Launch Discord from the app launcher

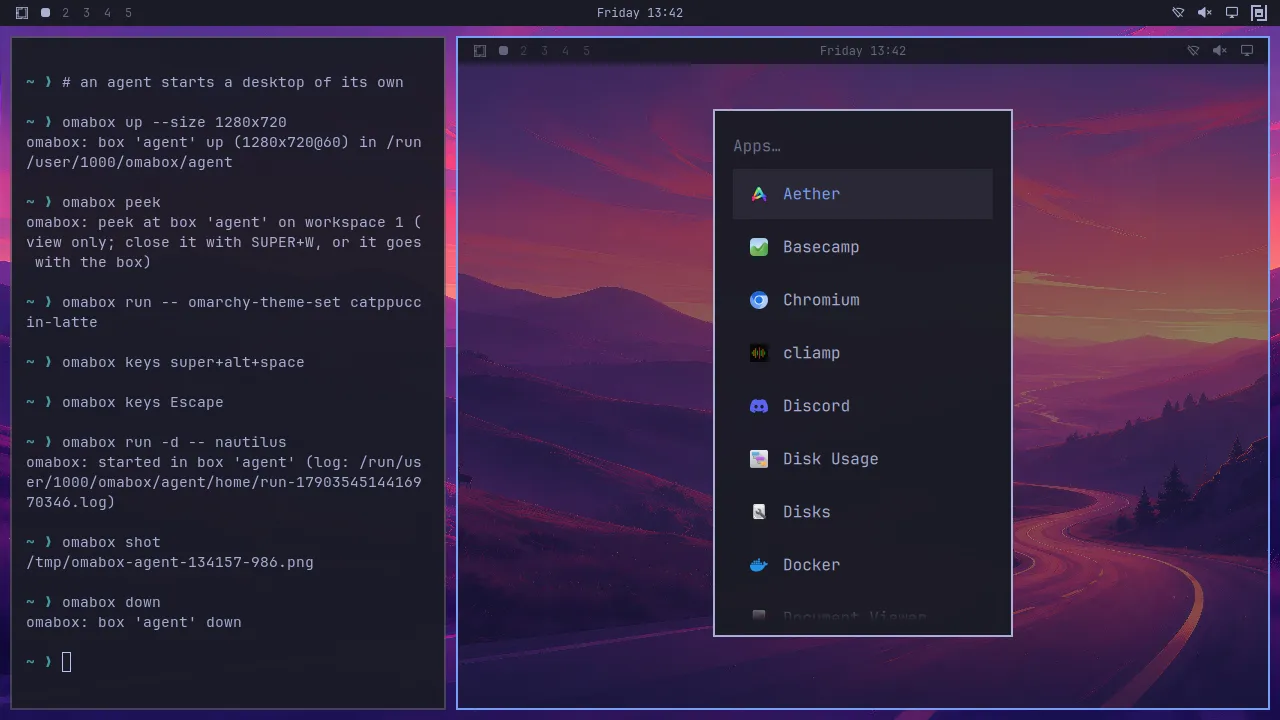point(863,406)
